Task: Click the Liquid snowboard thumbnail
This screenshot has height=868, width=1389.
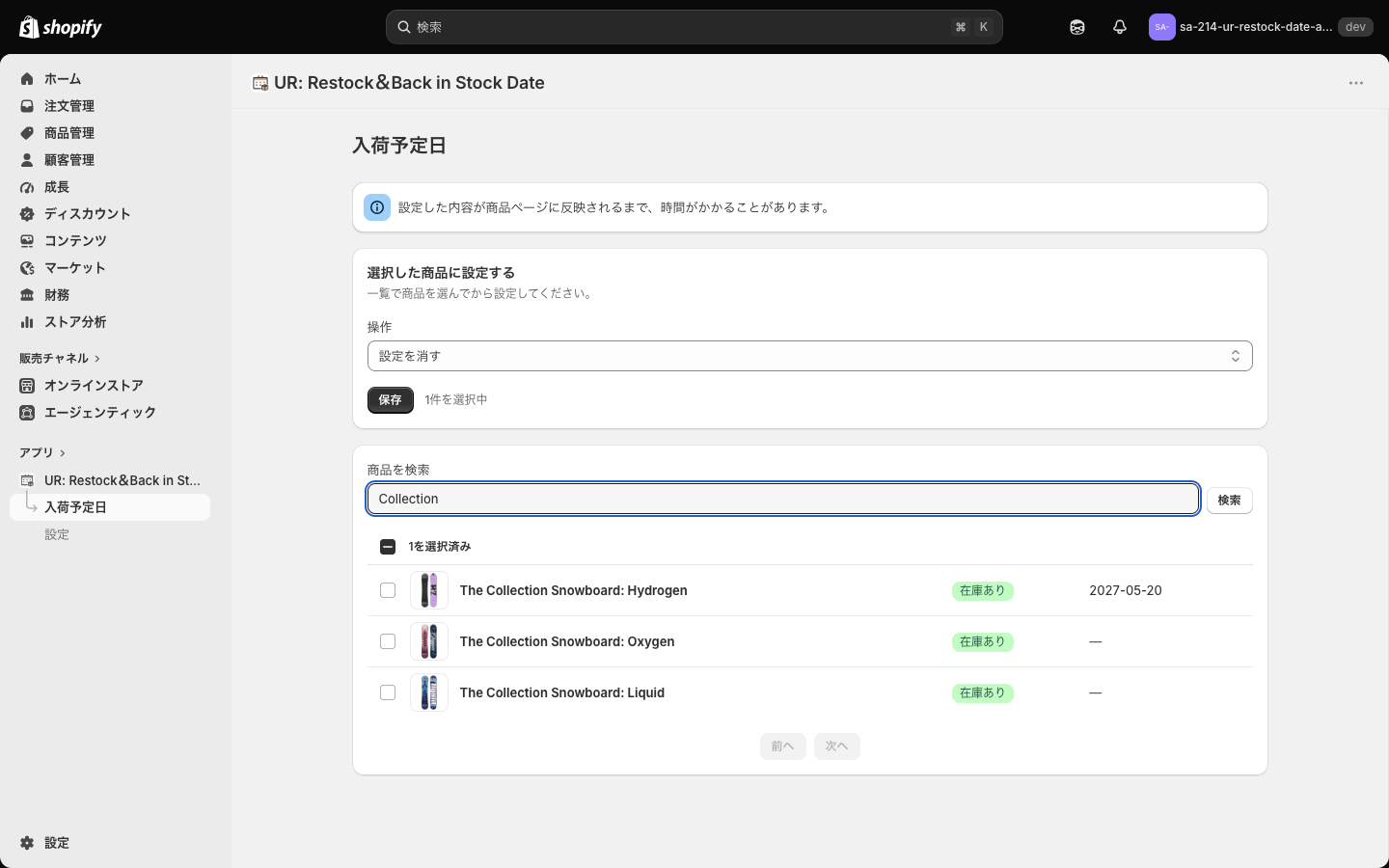Action: (429, 692)
